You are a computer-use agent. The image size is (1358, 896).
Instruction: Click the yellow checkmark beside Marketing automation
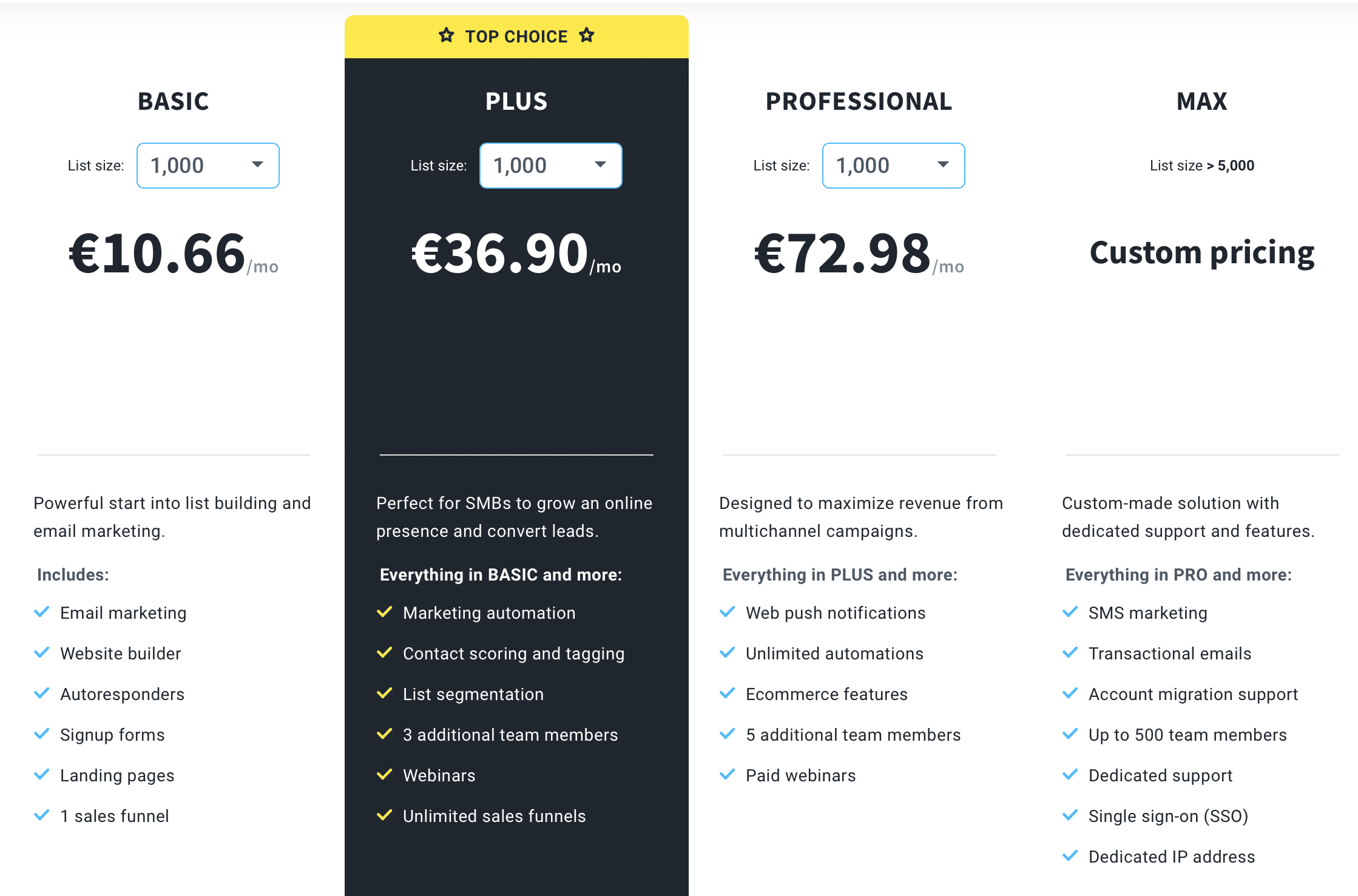click(385, 611)
